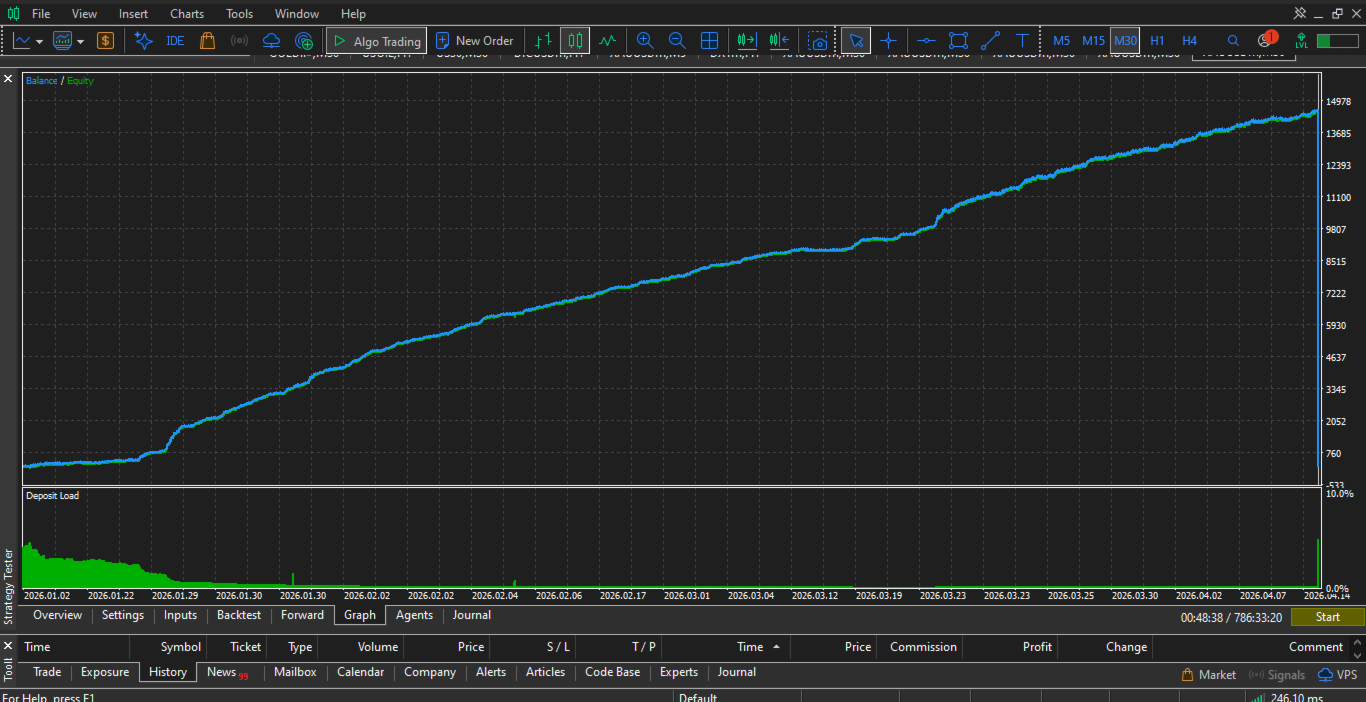Open the Agents tab
This screenshot has width=1366, height=702.
[x=414, y=615]
